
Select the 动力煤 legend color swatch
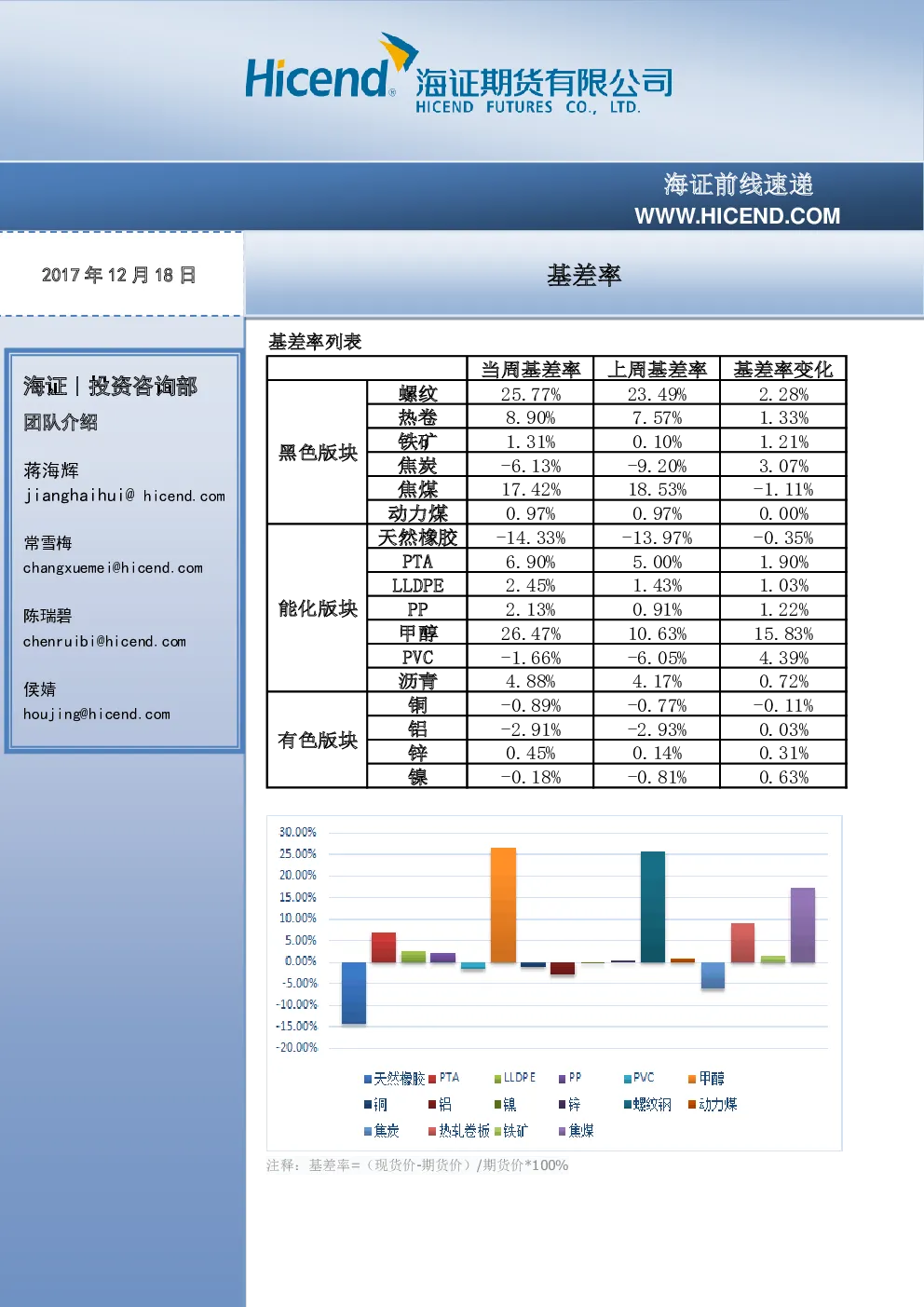point(692,1105)
